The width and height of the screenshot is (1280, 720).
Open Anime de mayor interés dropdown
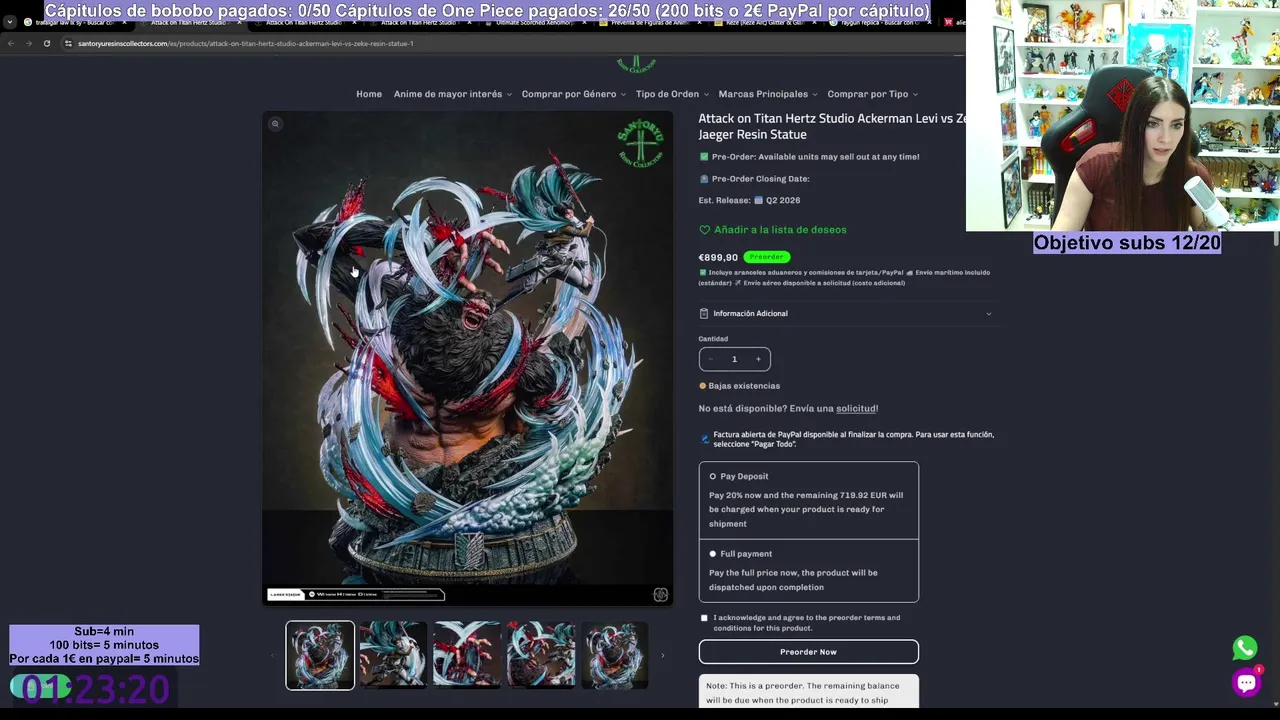tap(452, 94)
